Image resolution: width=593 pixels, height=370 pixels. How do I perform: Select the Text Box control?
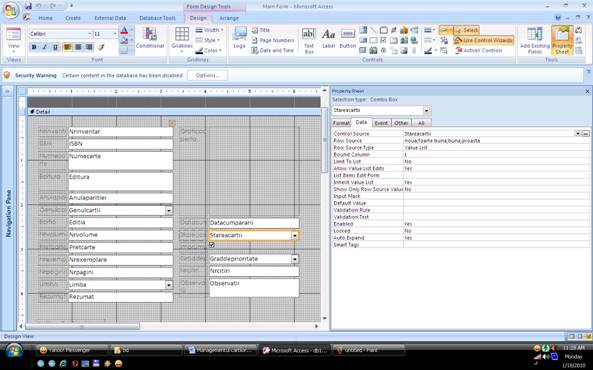coord(309,40)
